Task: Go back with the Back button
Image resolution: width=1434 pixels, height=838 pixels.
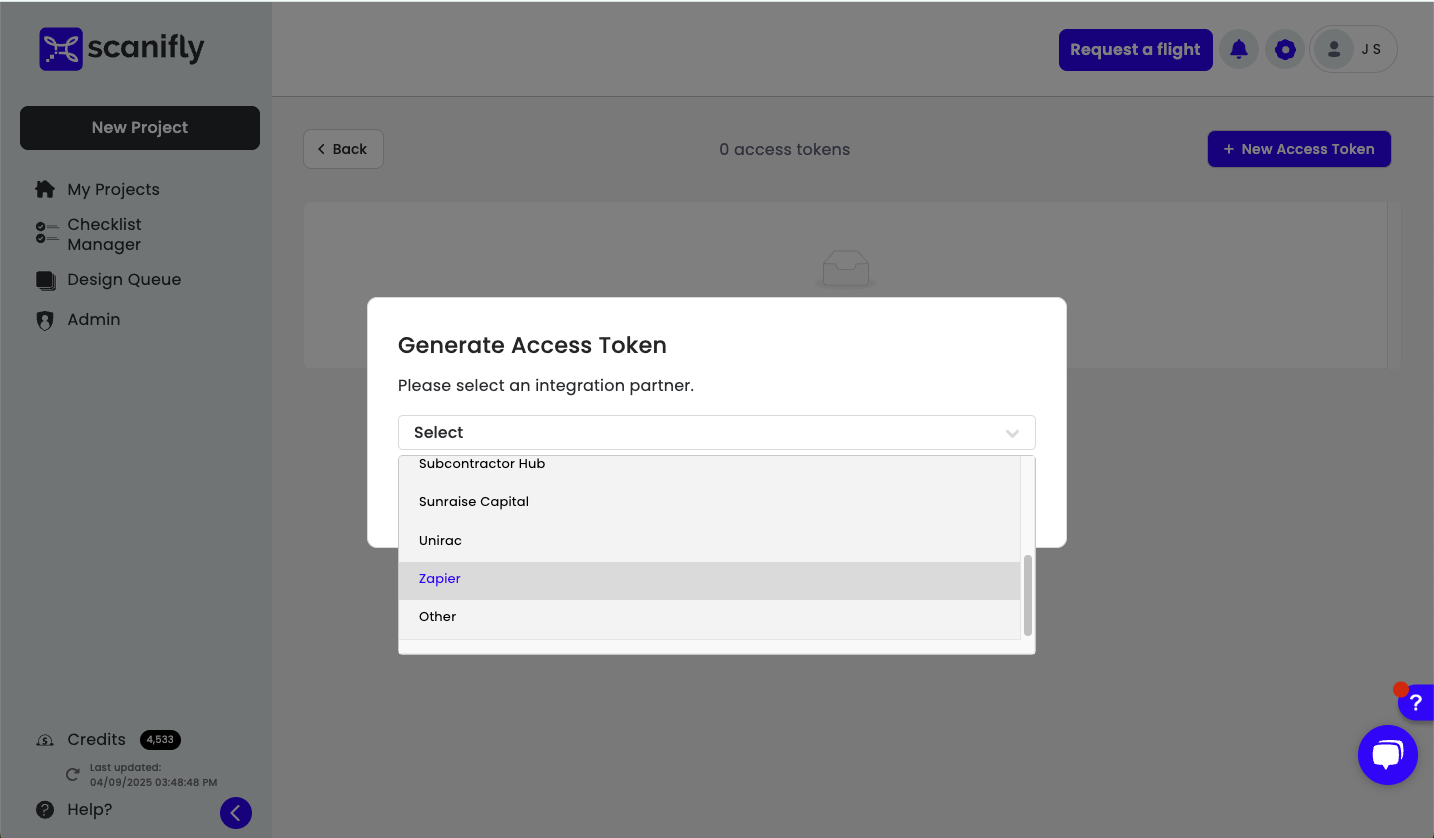Action: coord(343,149)
